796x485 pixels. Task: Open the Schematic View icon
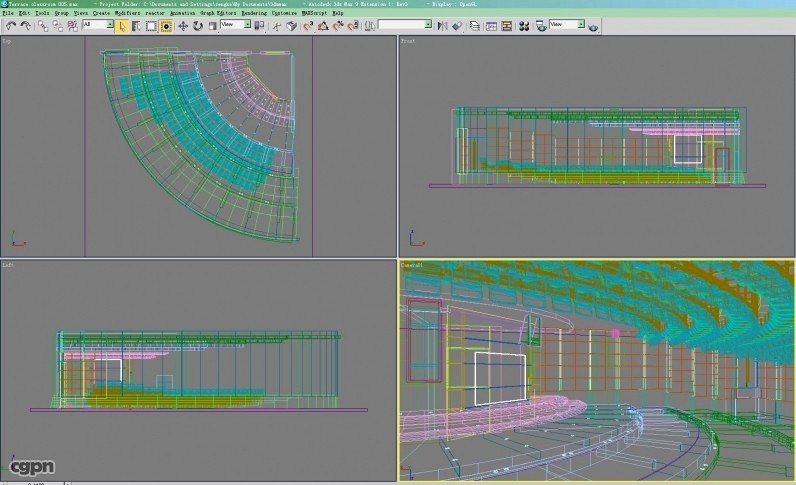coord(506,25)
